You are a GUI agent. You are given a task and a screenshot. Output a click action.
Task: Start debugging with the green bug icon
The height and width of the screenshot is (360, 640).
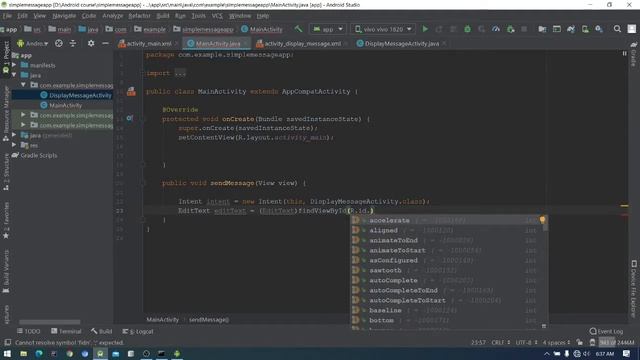467,29
